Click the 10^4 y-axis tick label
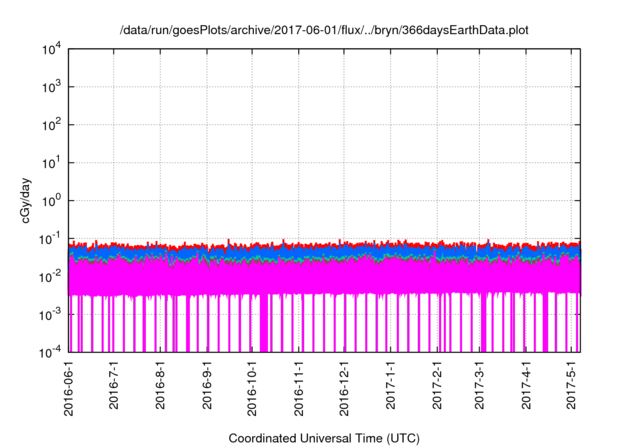The image size is (640, 448). pyautogui.click(x=51, y=50)
